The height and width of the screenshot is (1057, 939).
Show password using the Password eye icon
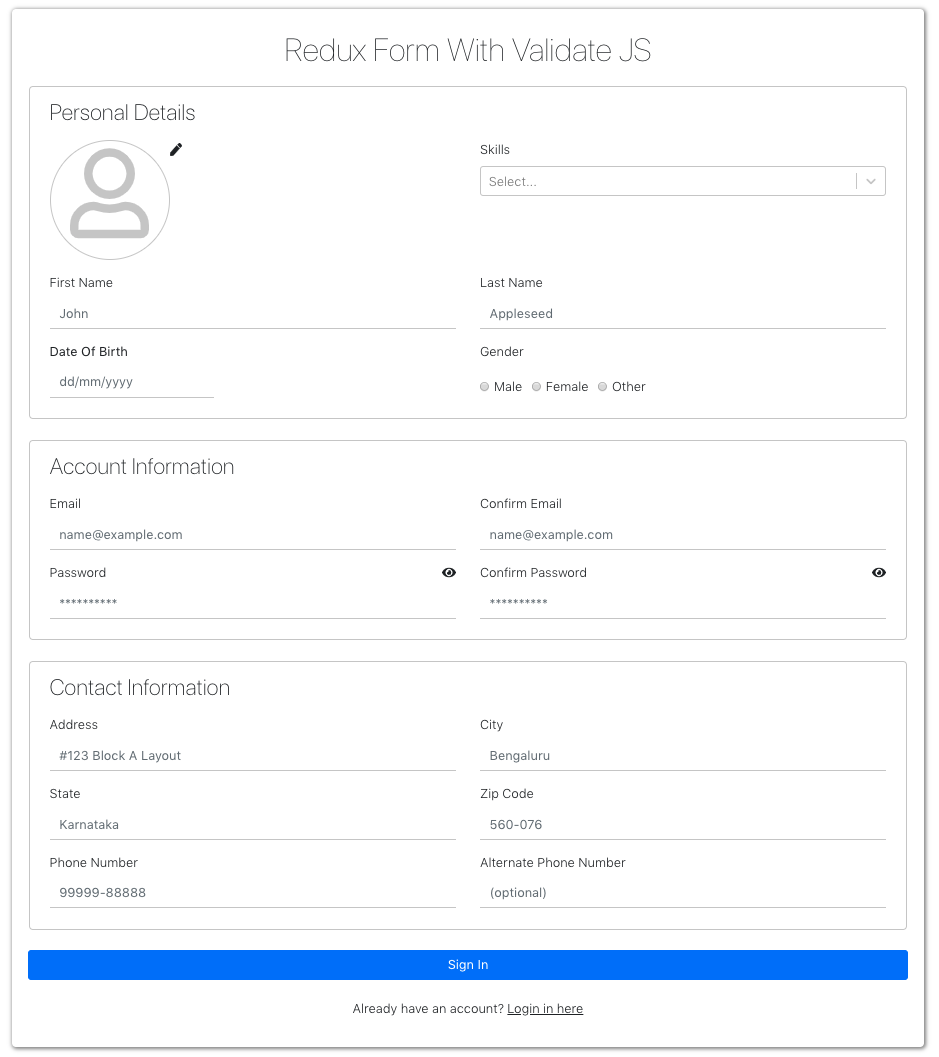(449, 573)
